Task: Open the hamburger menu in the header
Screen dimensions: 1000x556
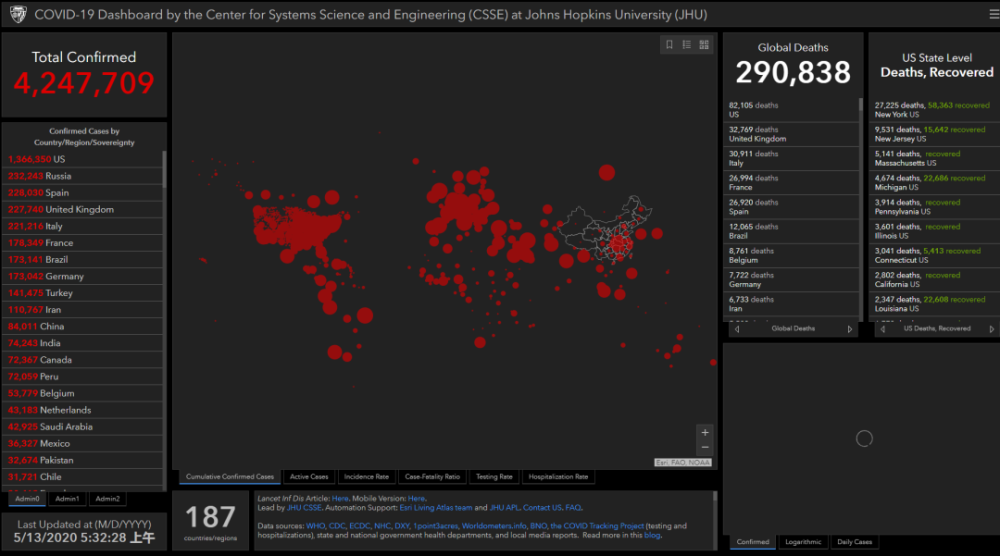Action: [x=994, y=14]
